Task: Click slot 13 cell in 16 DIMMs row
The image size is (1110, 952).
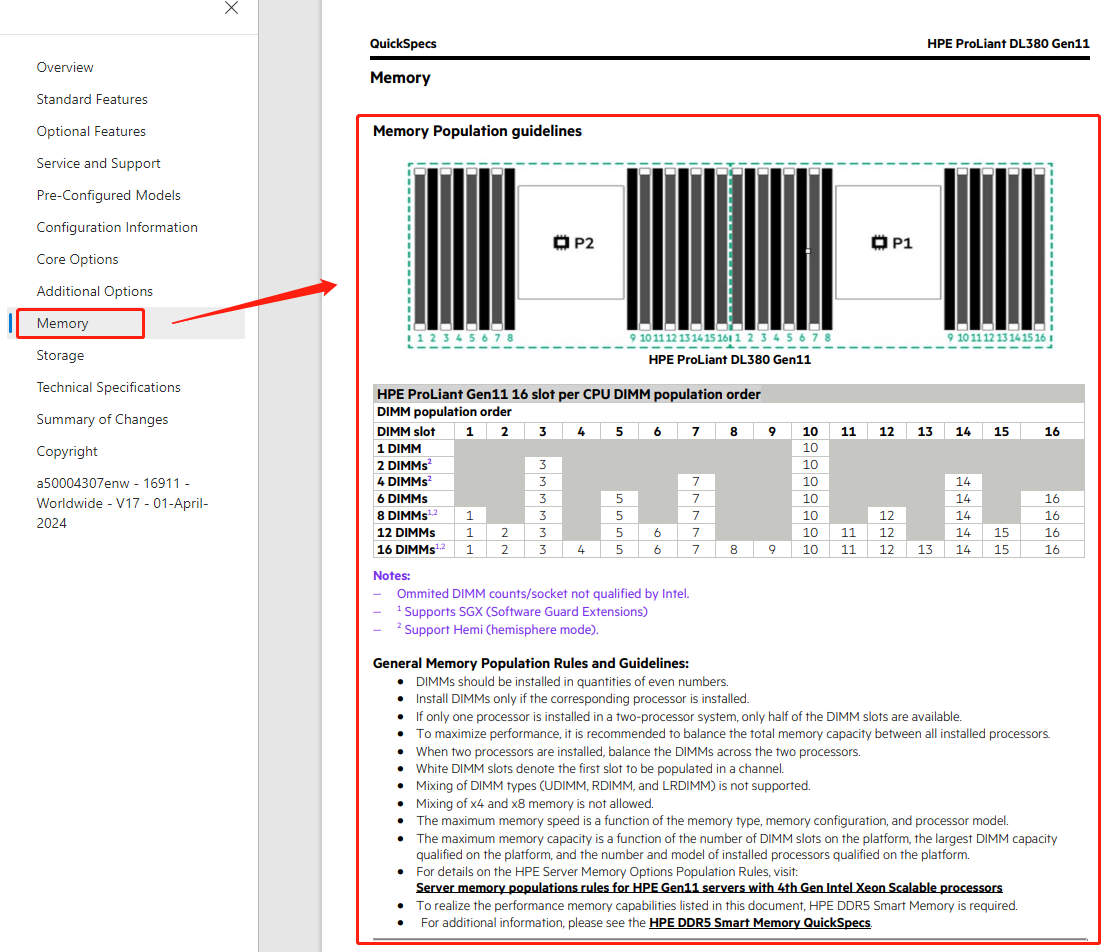Action: coord(925,550)
